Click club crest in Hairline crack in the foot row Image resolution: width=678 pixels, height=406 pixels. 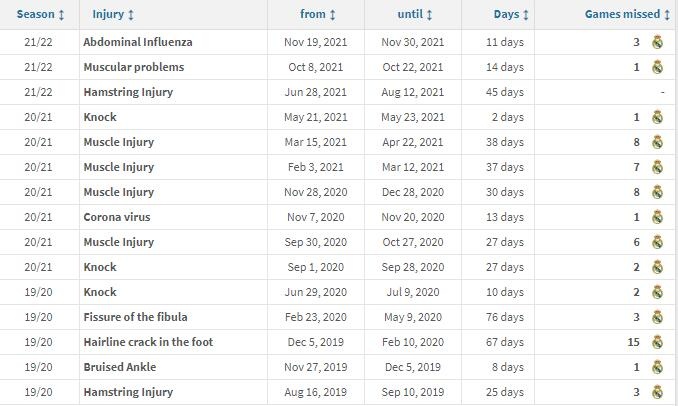[657, 342]
